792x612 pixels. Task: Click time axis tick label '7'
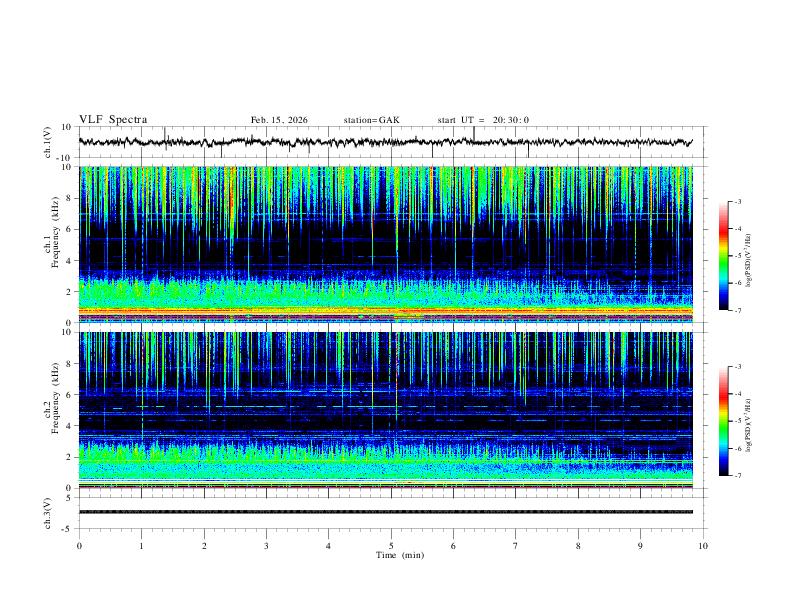coord(516,546)
